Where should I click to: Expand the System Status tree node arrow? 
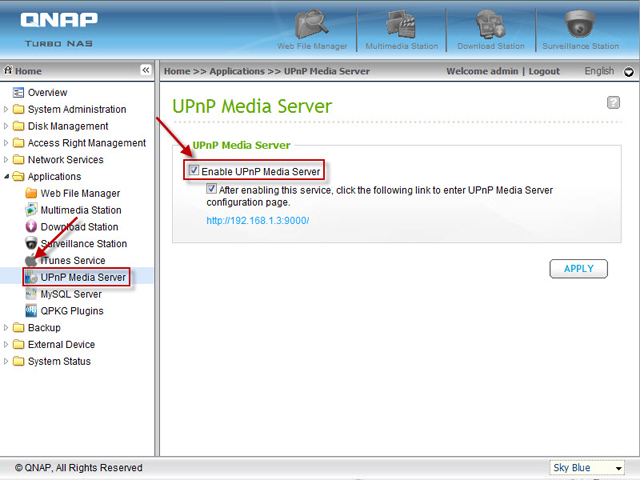point(6,361)
